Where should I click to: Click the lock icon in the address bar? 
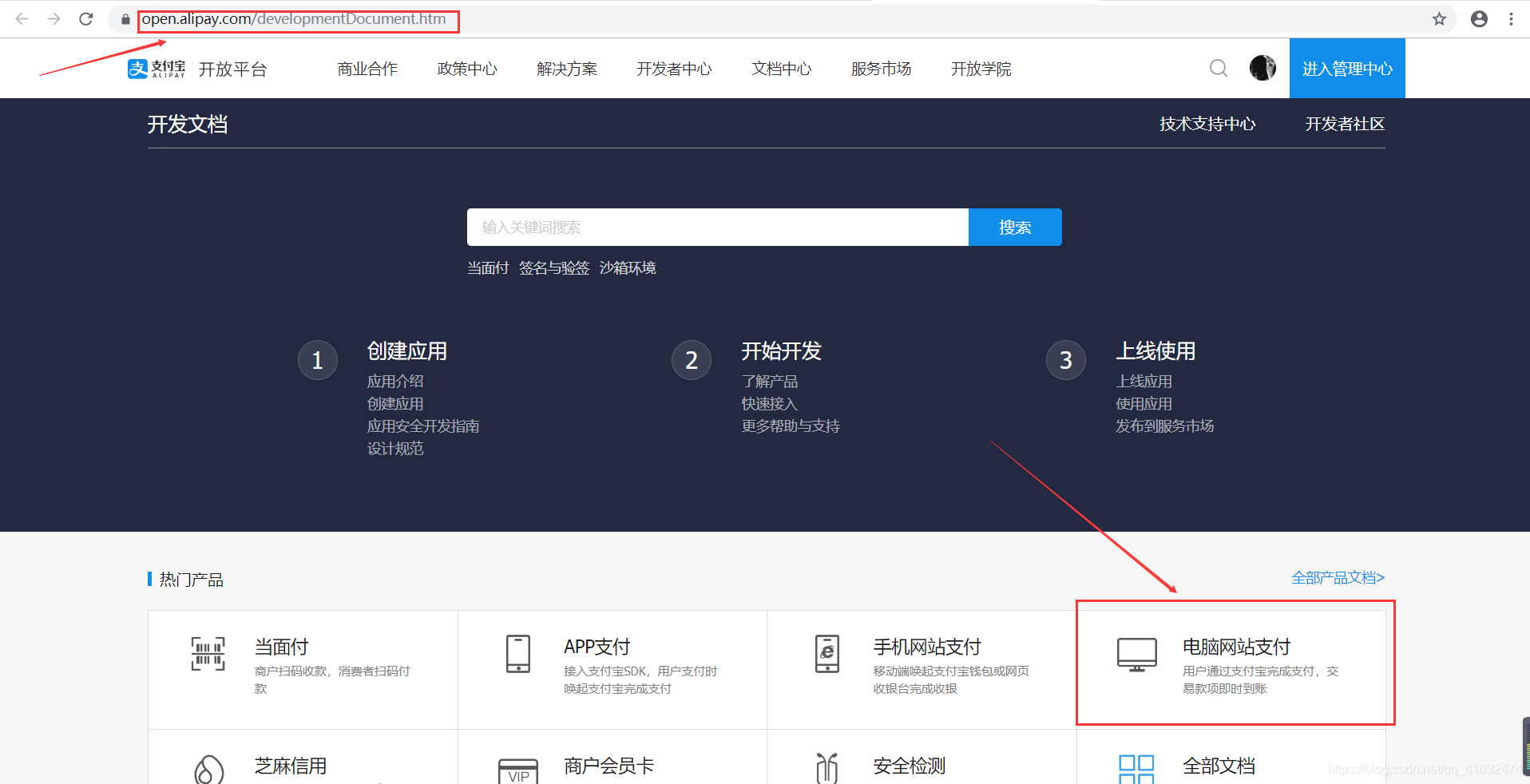[x=125, y=19]
